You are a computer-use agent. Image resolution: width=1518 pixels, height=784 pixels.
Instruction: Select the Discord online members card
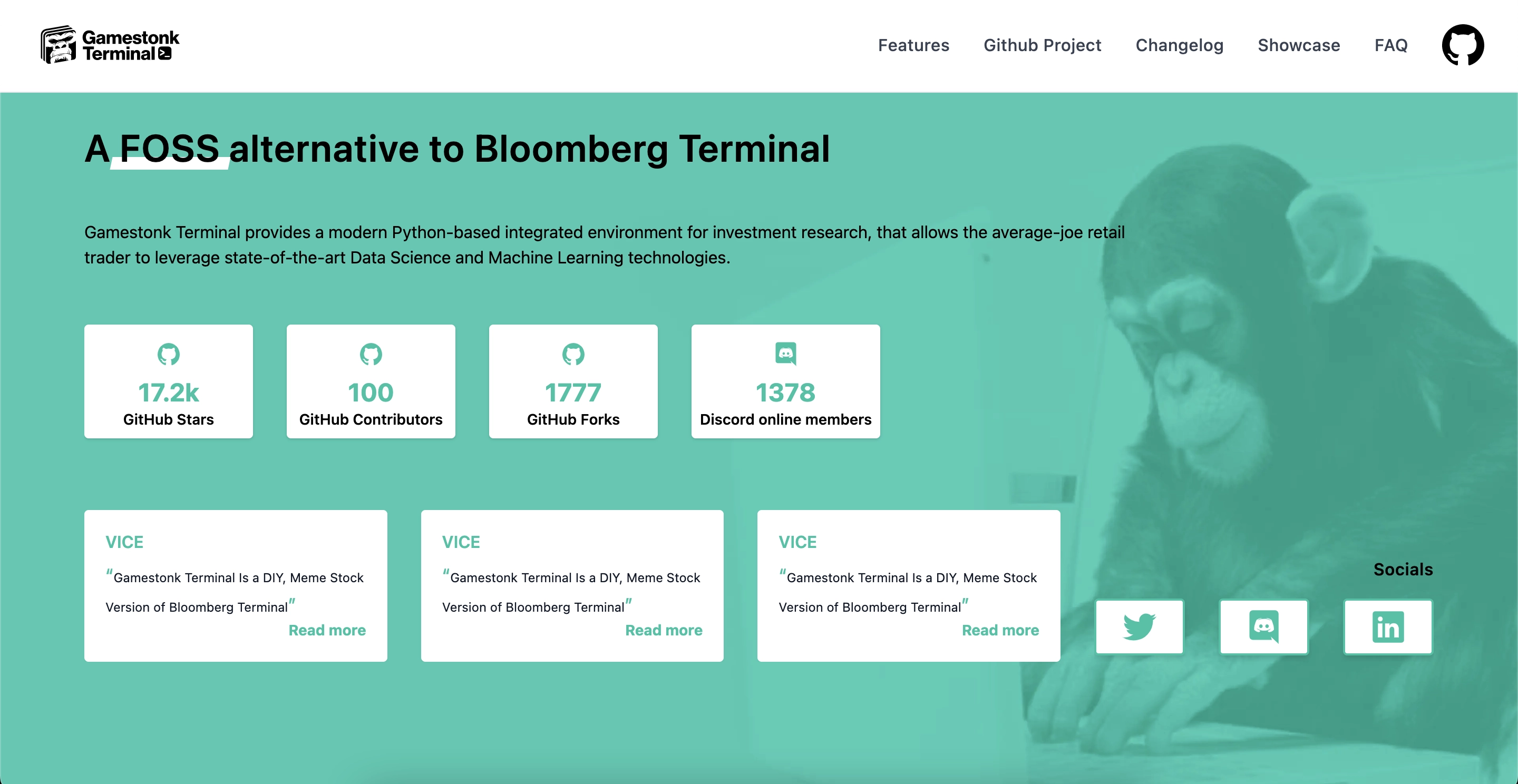point(785,381)
